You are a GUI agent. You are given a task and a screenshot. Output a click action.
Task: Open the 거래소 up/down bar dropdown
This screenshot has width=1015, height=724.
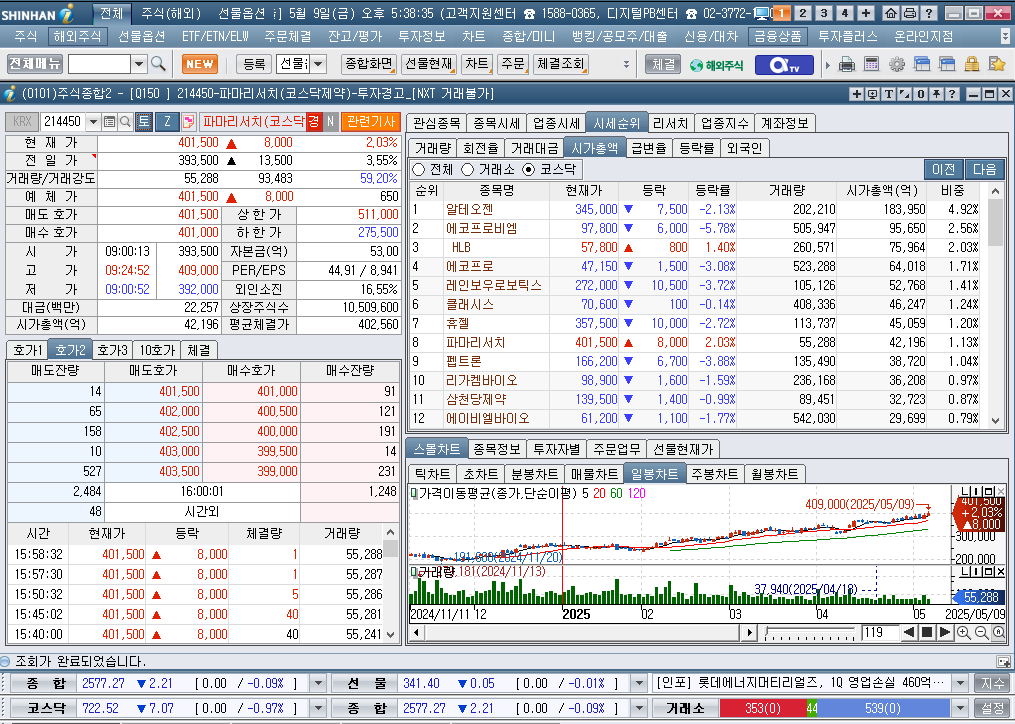(961, 708)
